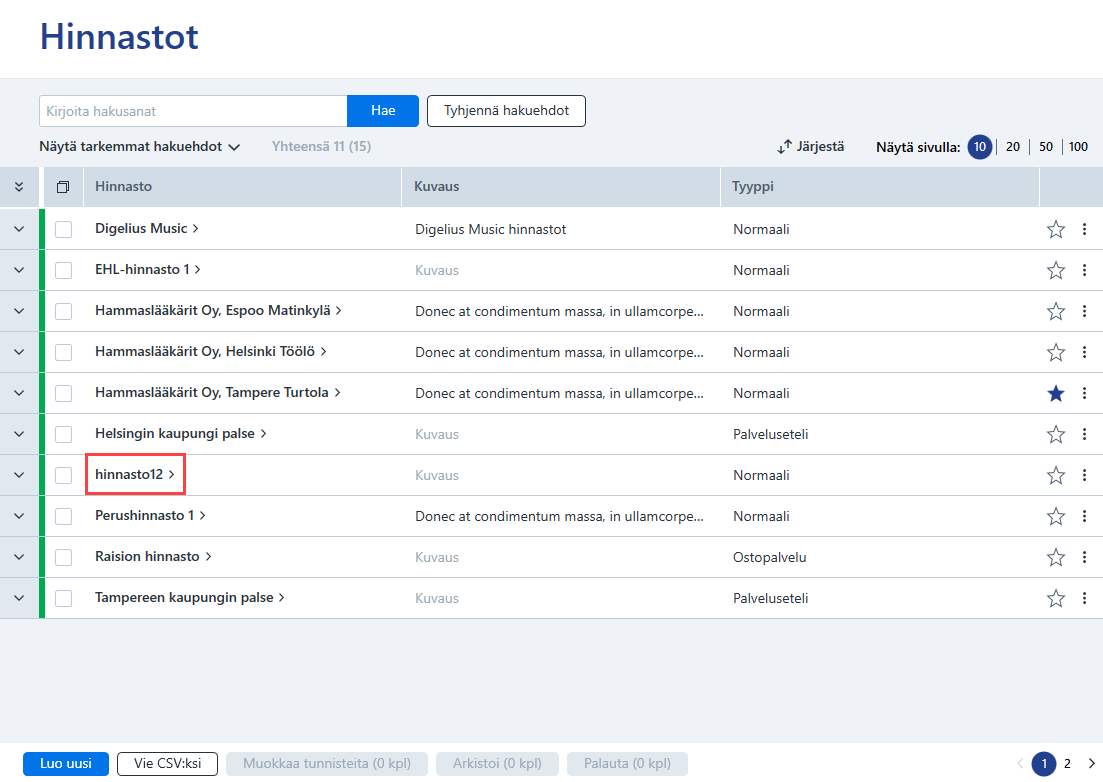1103x782 pixels.
Task: Click the Järjestä sort icon
Action: [x=784, y=146]
